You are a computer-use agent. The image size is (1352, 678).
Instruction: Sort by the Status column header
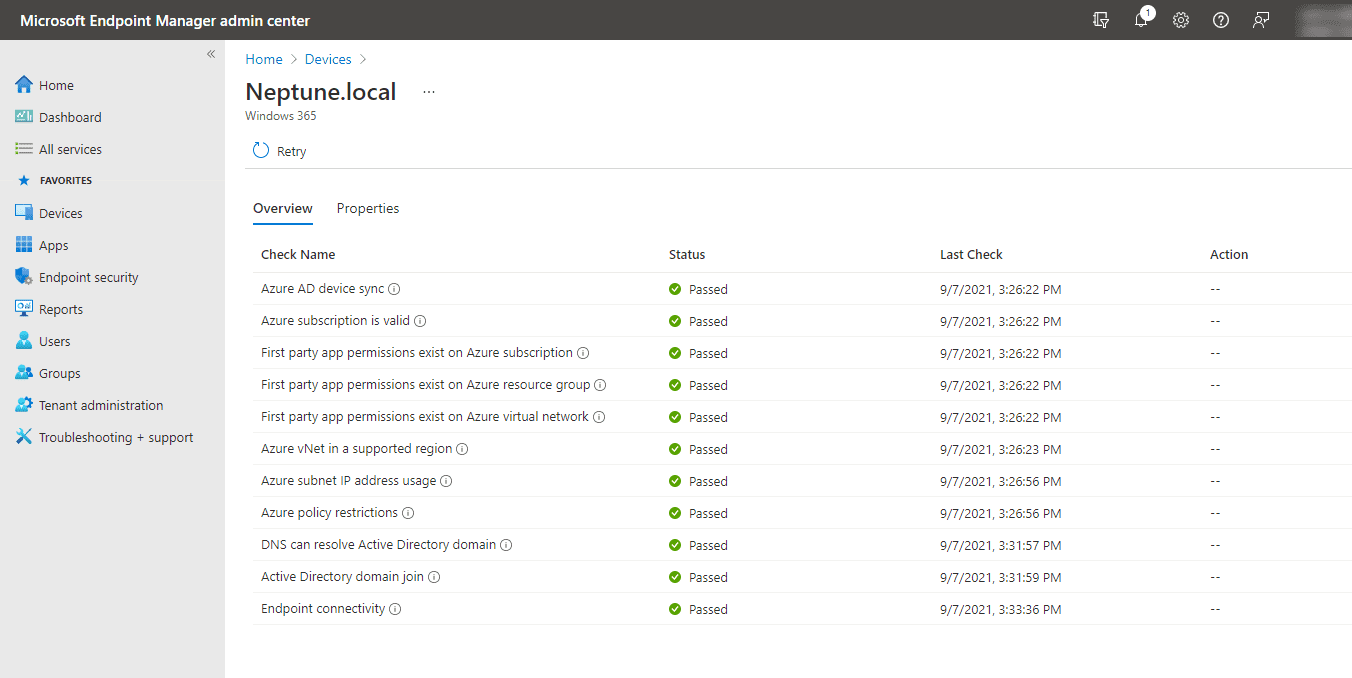[x=687, y=254]
